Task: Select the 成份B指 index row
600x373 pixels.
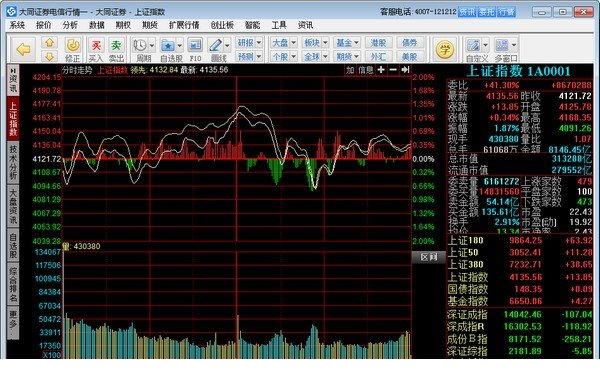Action: click(520, 339)
